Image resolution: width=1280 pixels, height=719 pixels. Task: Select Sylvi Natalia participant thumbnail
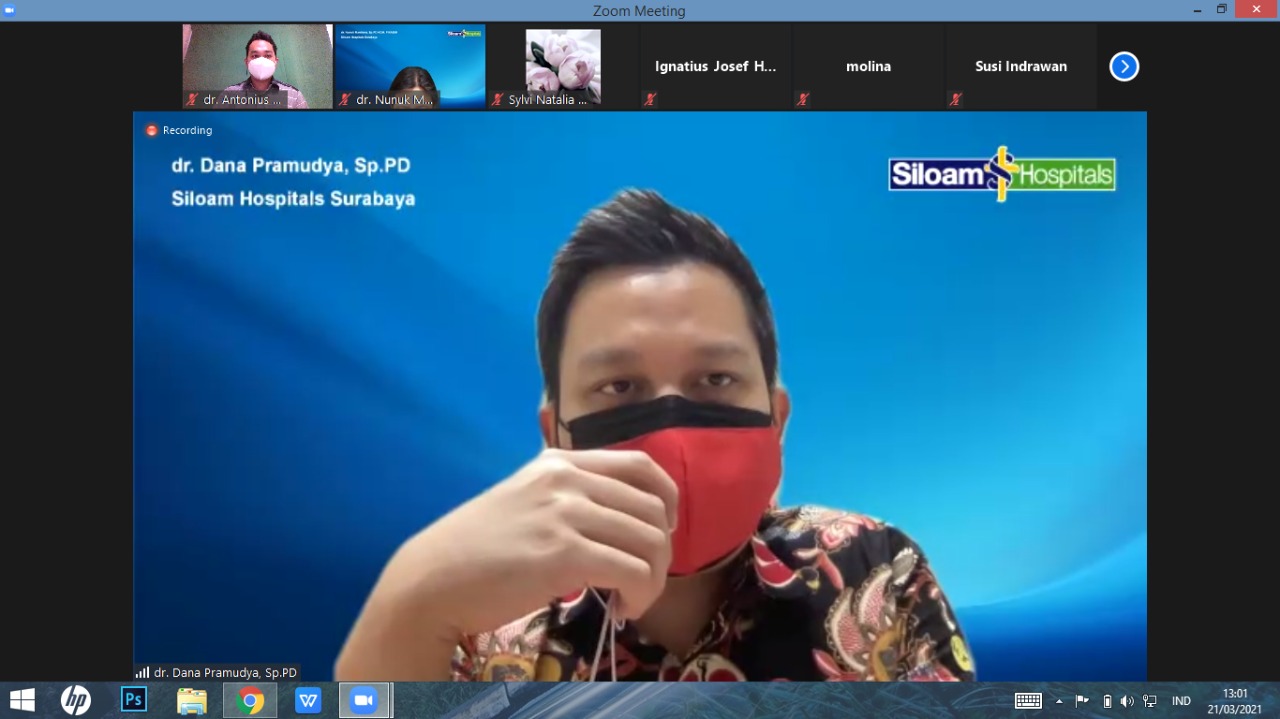coord(563,67)
